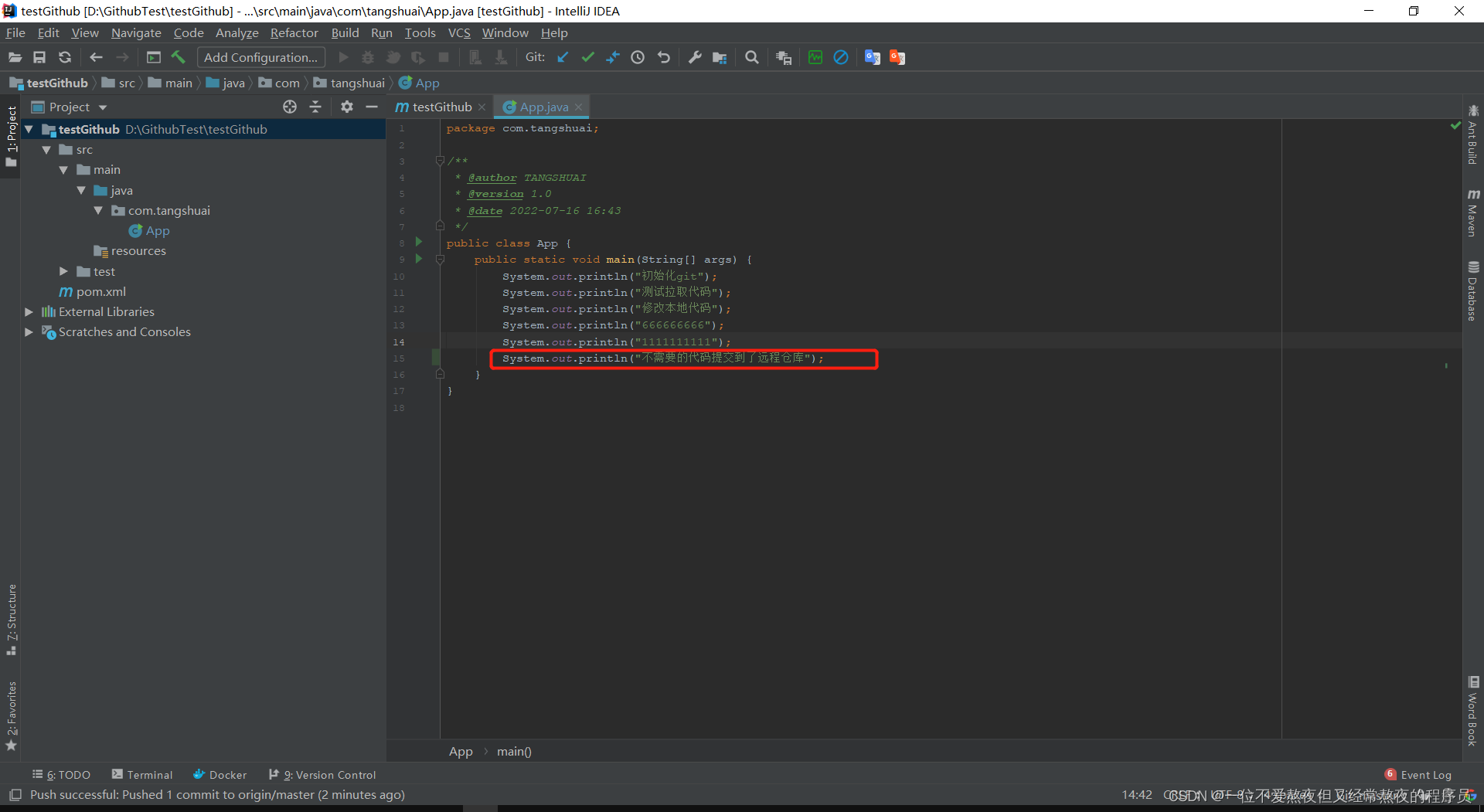Click the Search Everywhere magnifier icon
The image size is (1484, 812).
pyautogui.click(x=751, y=57)
